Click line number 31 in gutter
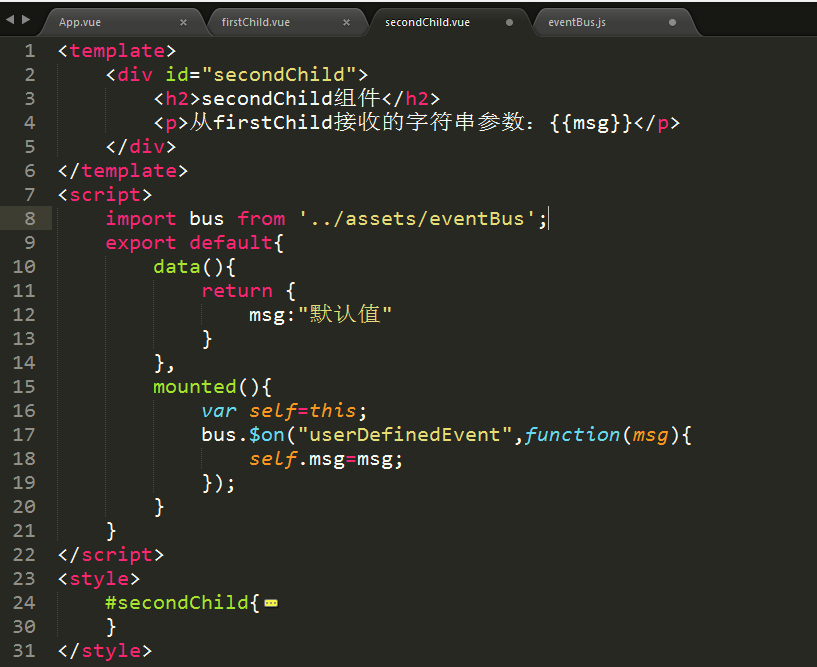The image size is (817, 667). coord(24,651)
